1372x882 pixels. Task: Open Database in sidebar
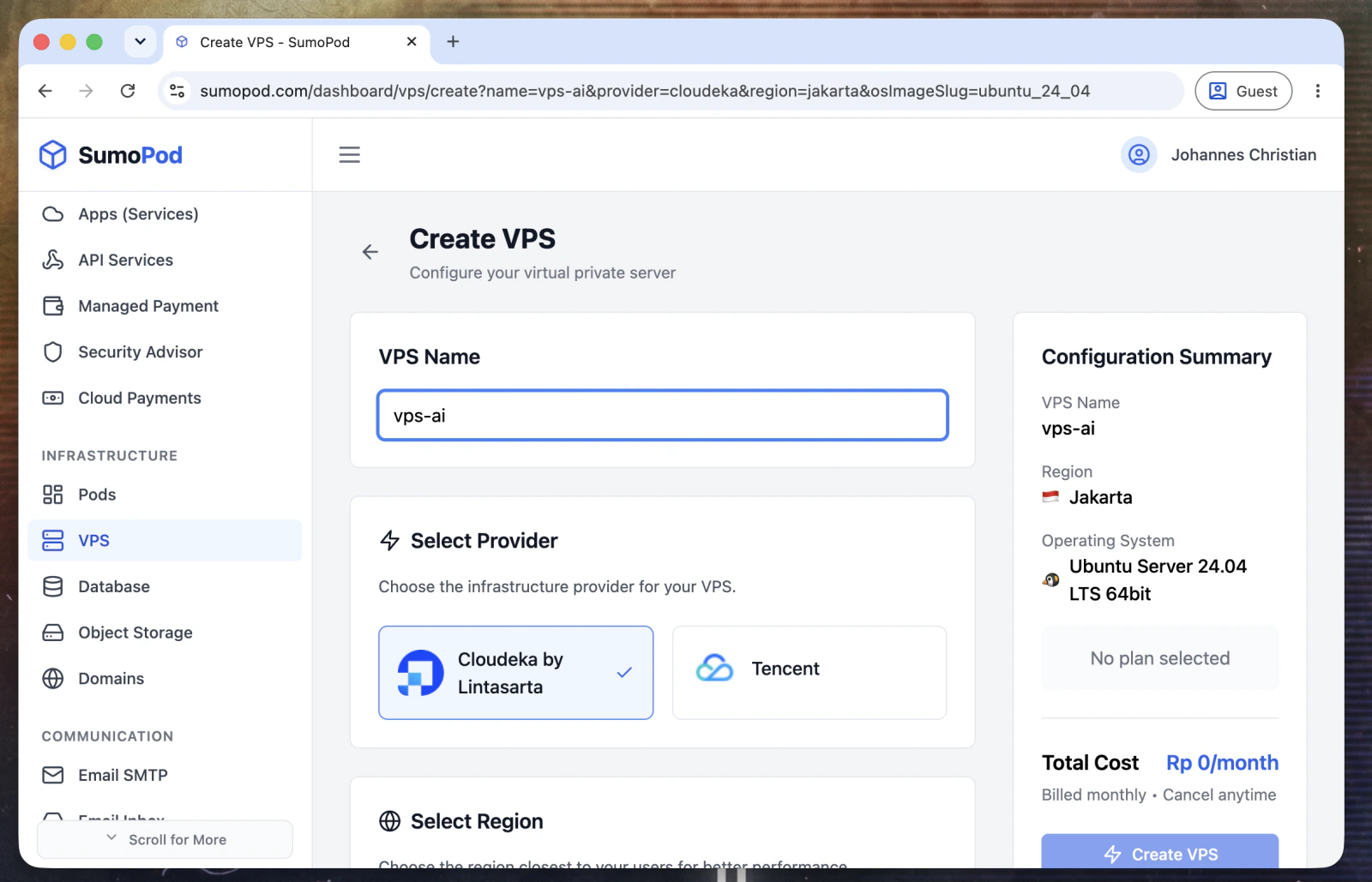[165, 586]
